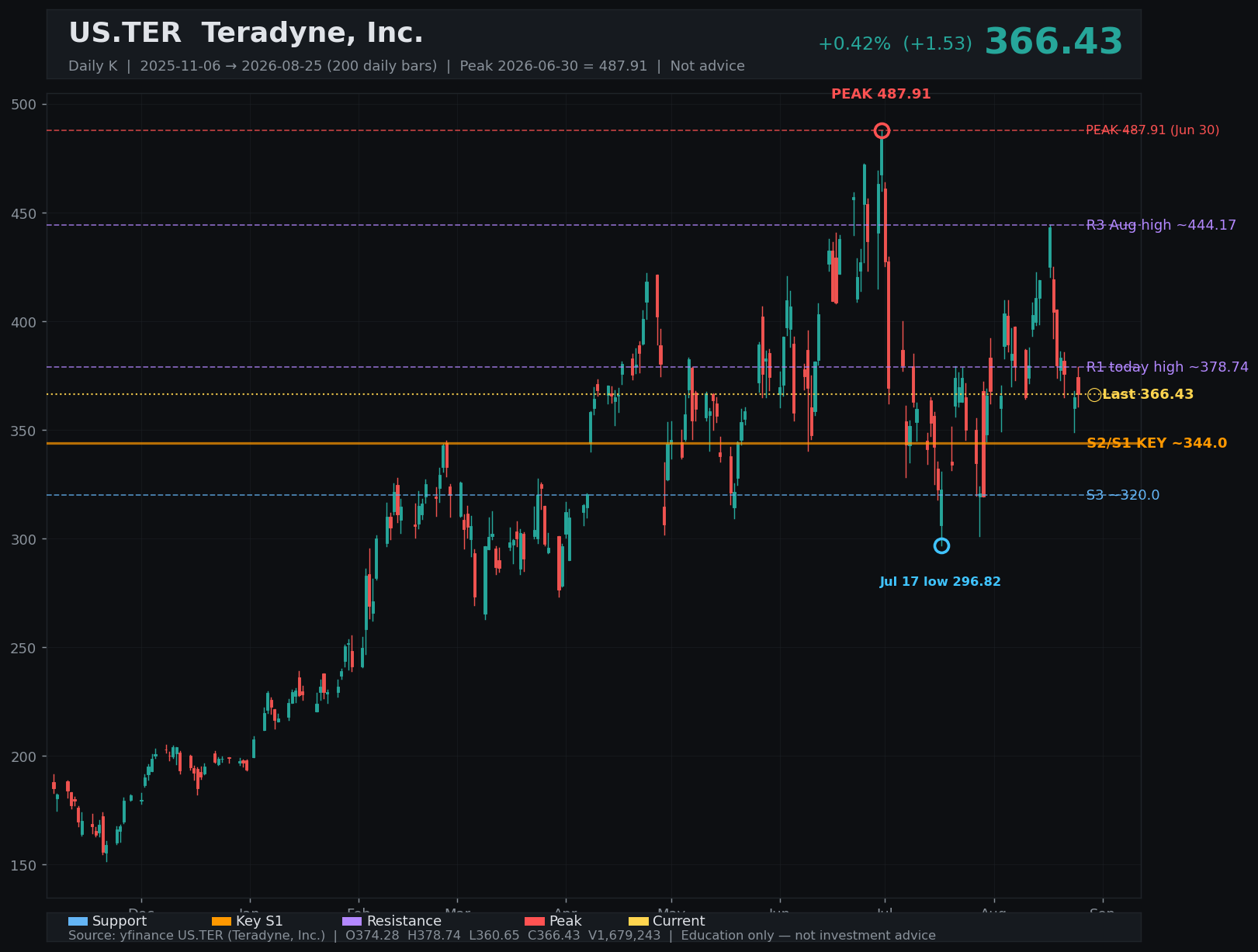
Task: Click the '+0.42% (+1.53)' change text
Action: pyautogui.click(x=895, y=44)
